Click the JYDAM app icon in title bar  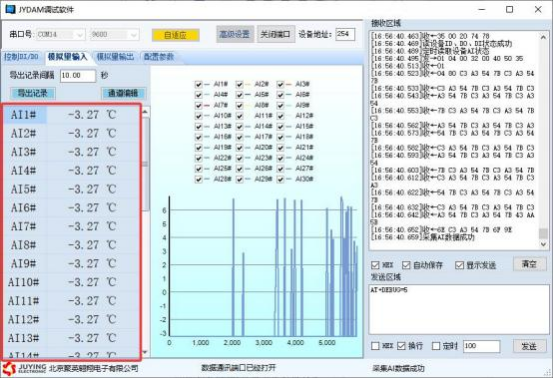[11, 9]
